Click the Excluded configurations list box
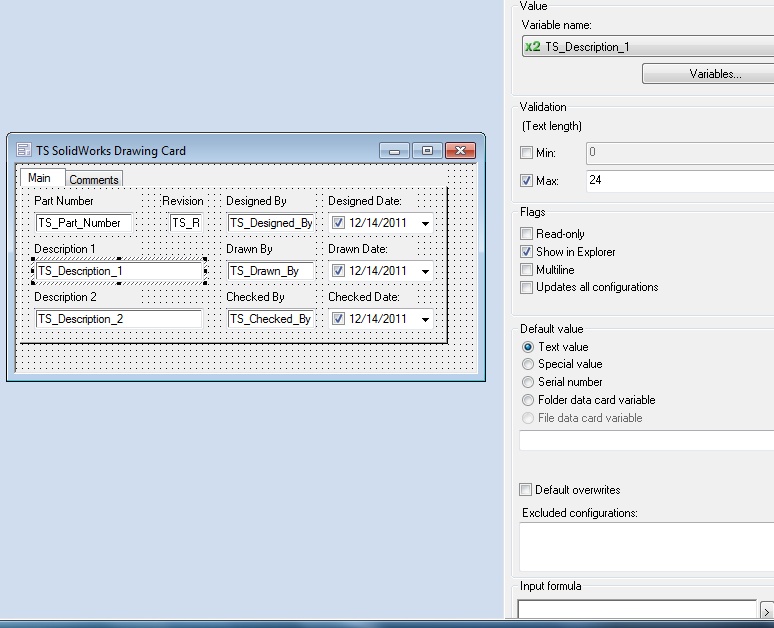The width and height of the screenshot is (774, 628). tap(647, 547)
